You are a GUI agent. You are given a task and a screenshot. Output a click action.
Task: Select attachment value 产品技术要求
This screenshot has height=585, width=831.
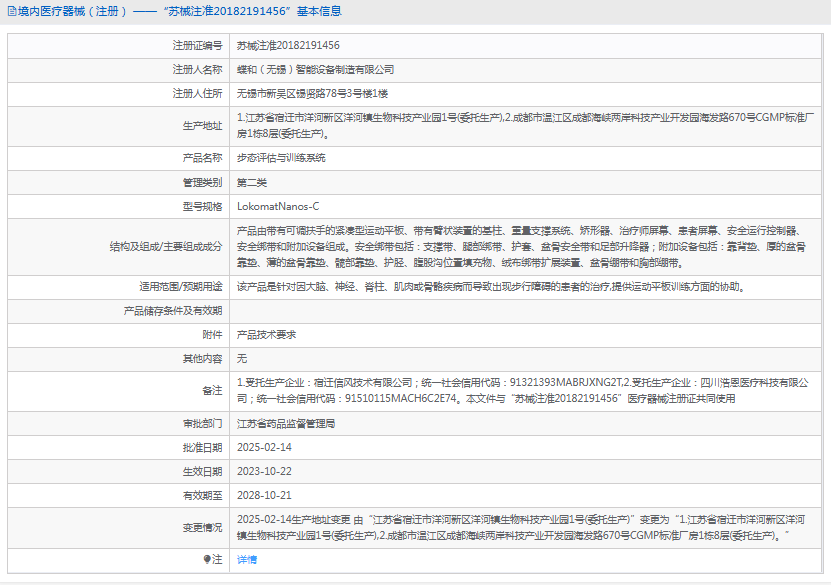point(266,335)
